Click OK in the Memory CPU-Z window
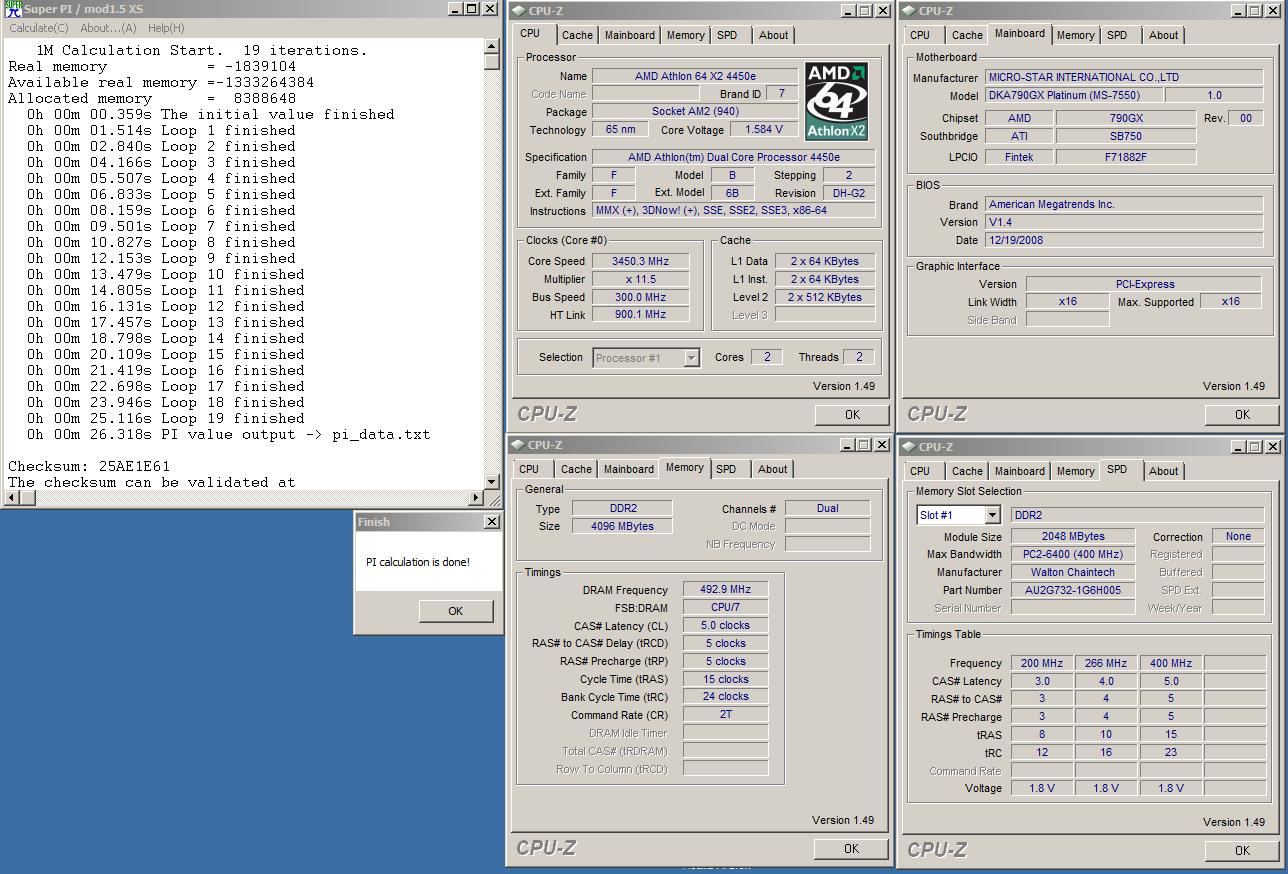 pyautogui.click(x=851, y=848)
